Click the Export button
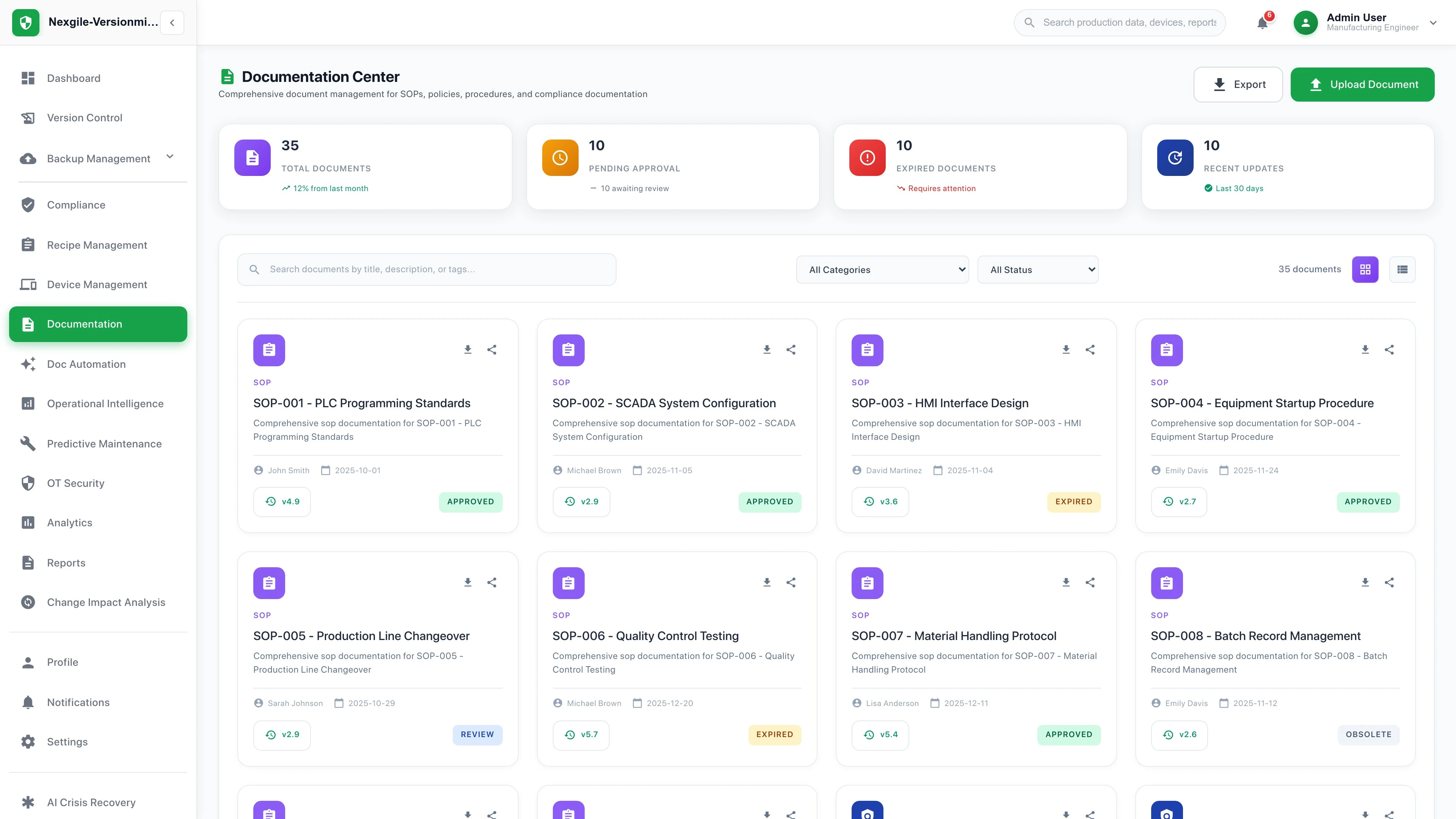The image size is (1456, 819). pos(1238,84)
